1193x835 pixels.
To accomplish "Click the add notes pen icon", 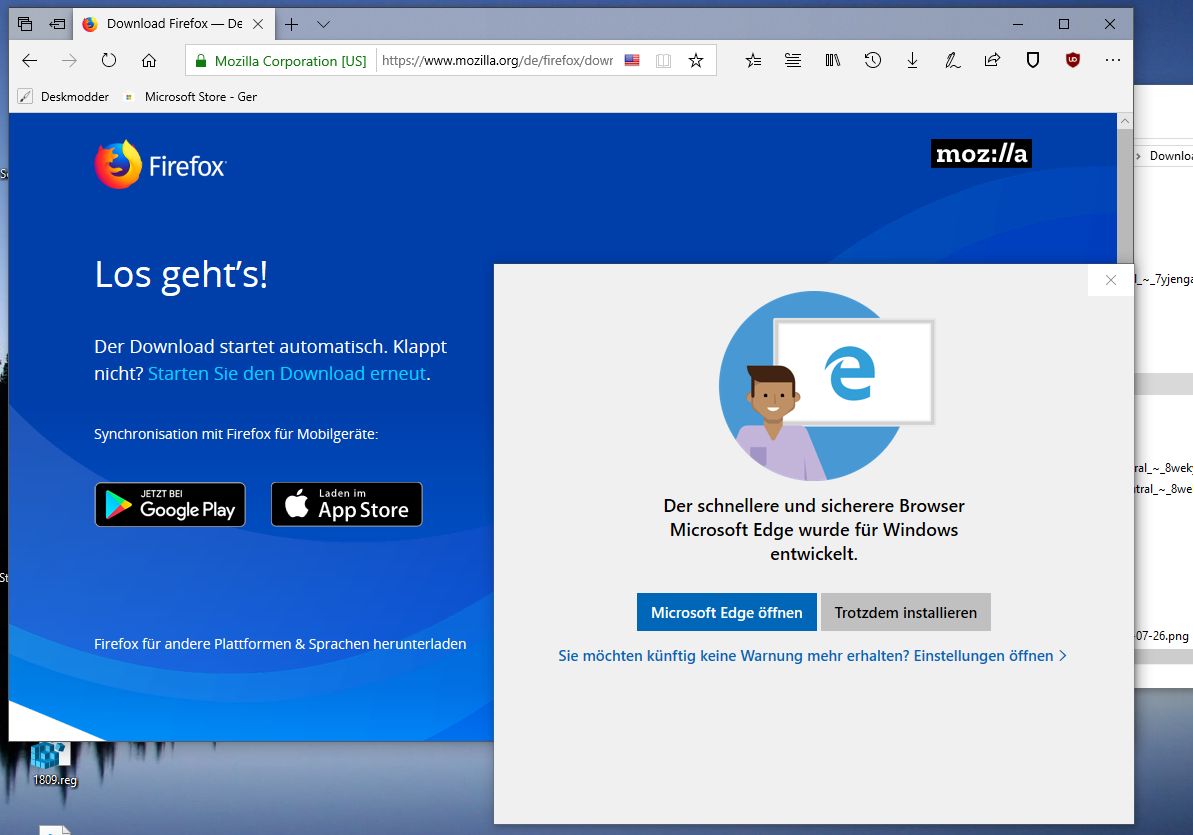I will point(953,60).
